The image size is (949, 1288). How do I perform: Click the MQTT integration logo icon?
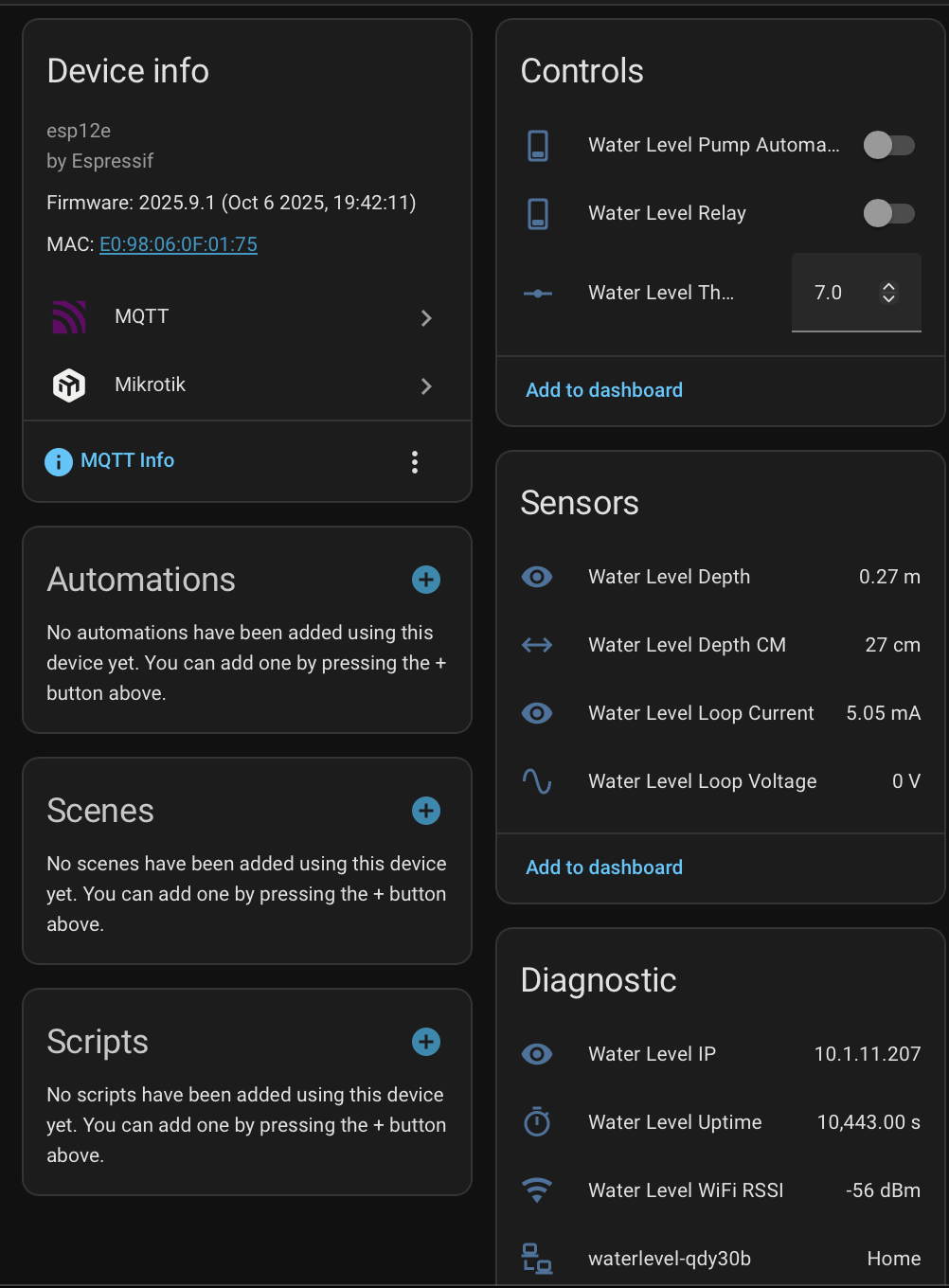coord(69,317)
